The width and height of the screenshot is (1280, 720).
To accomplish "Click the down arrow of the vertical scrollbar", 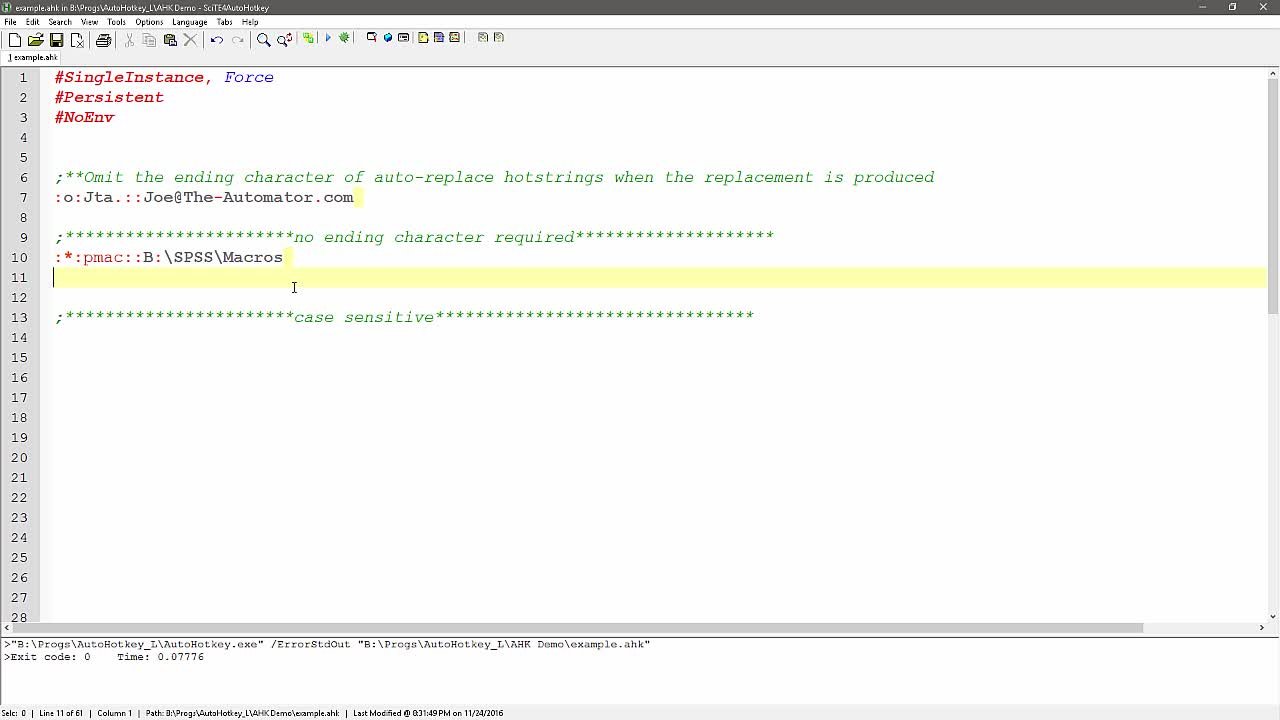I will tap(1273, 616).
